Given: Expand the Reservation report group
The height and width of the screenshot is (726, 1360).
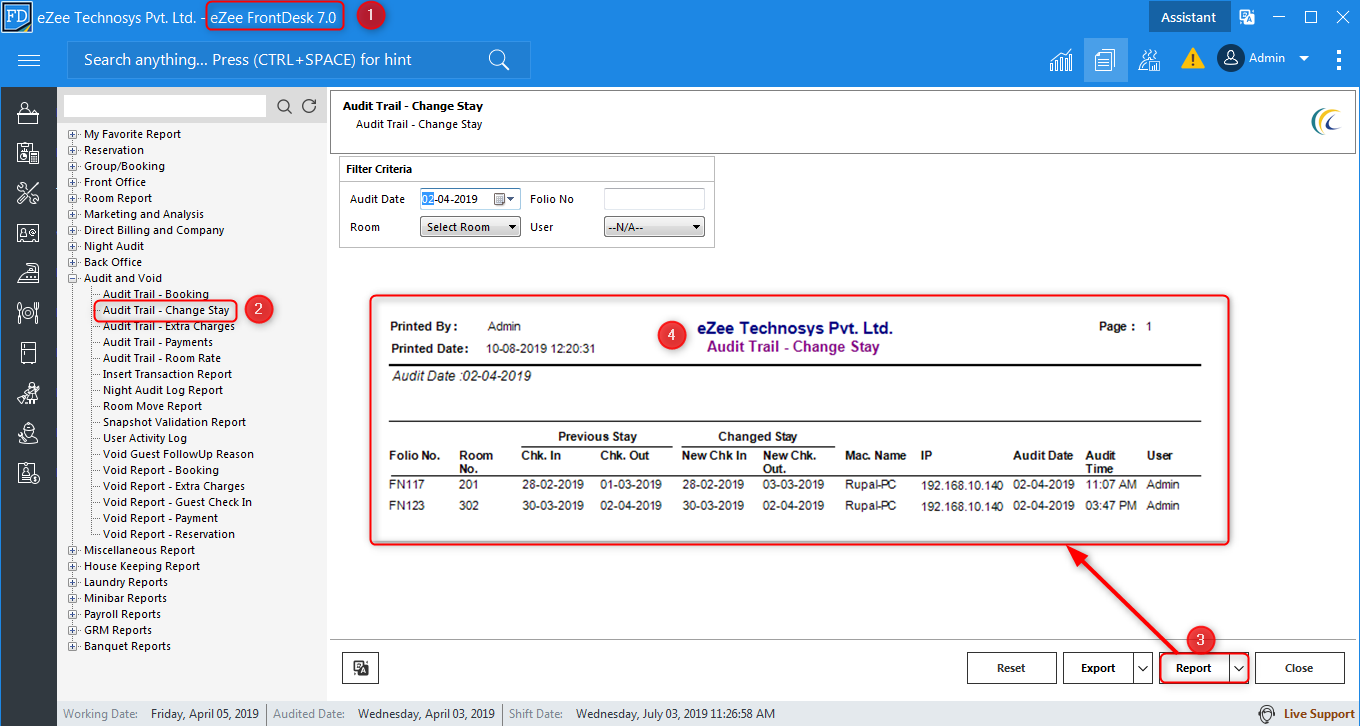Looking at the screenshot, I should tap(72, 150).
